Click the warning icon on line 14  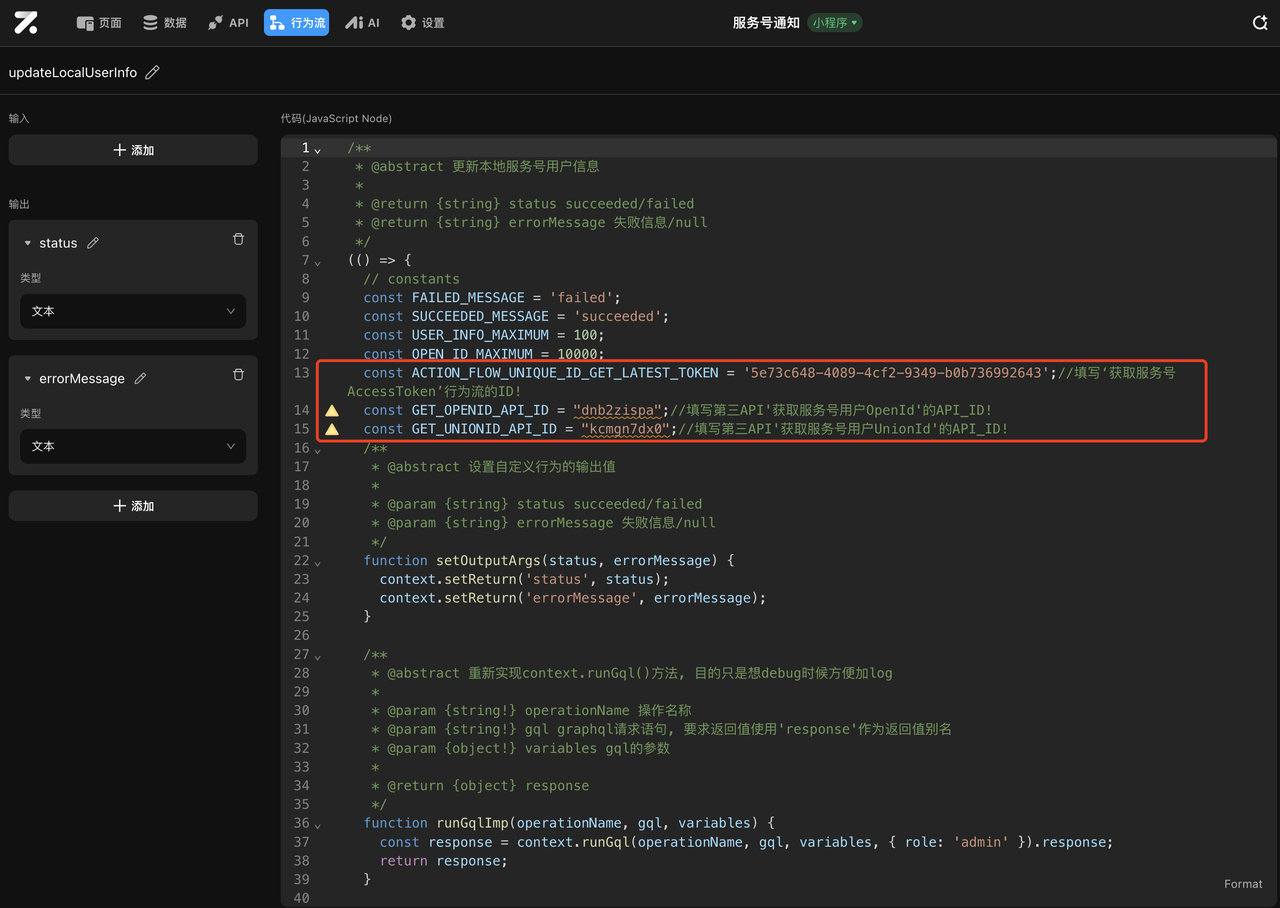click(x=332, y=410)
